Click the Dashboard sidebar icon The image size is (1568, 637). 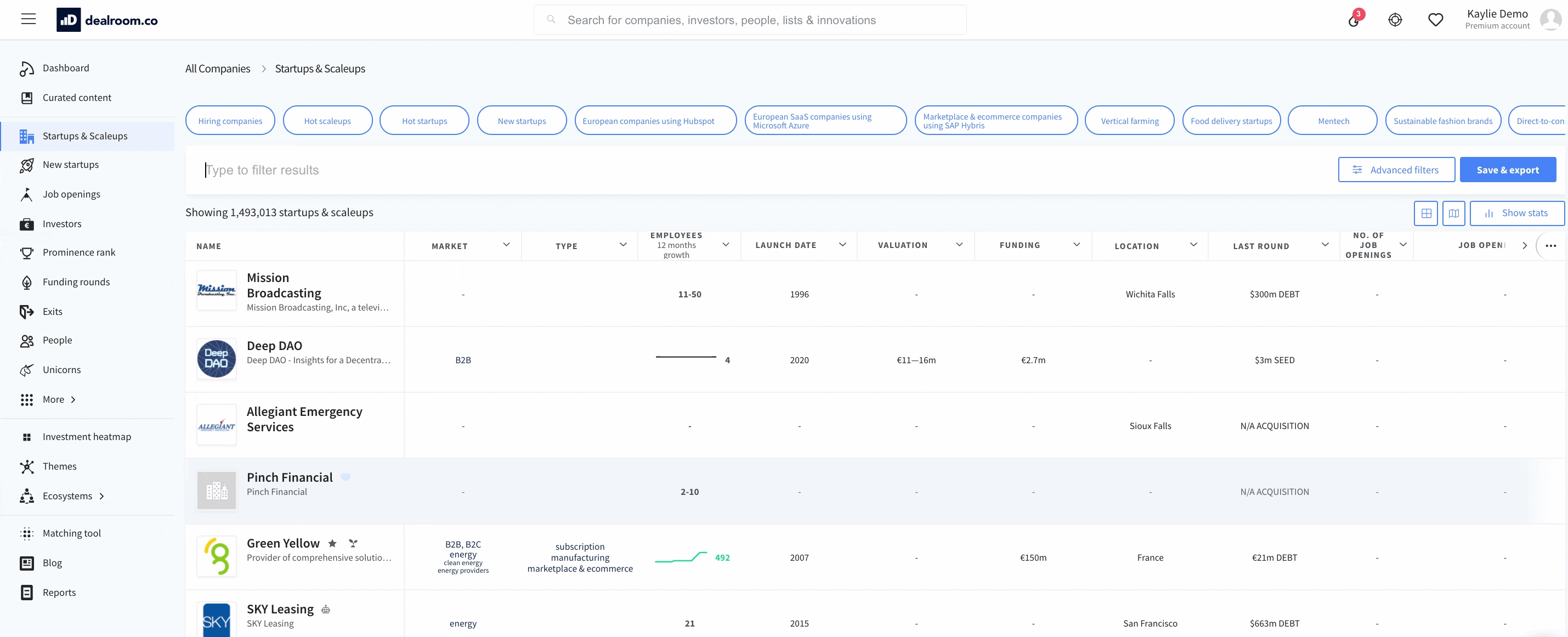point(27,69)
